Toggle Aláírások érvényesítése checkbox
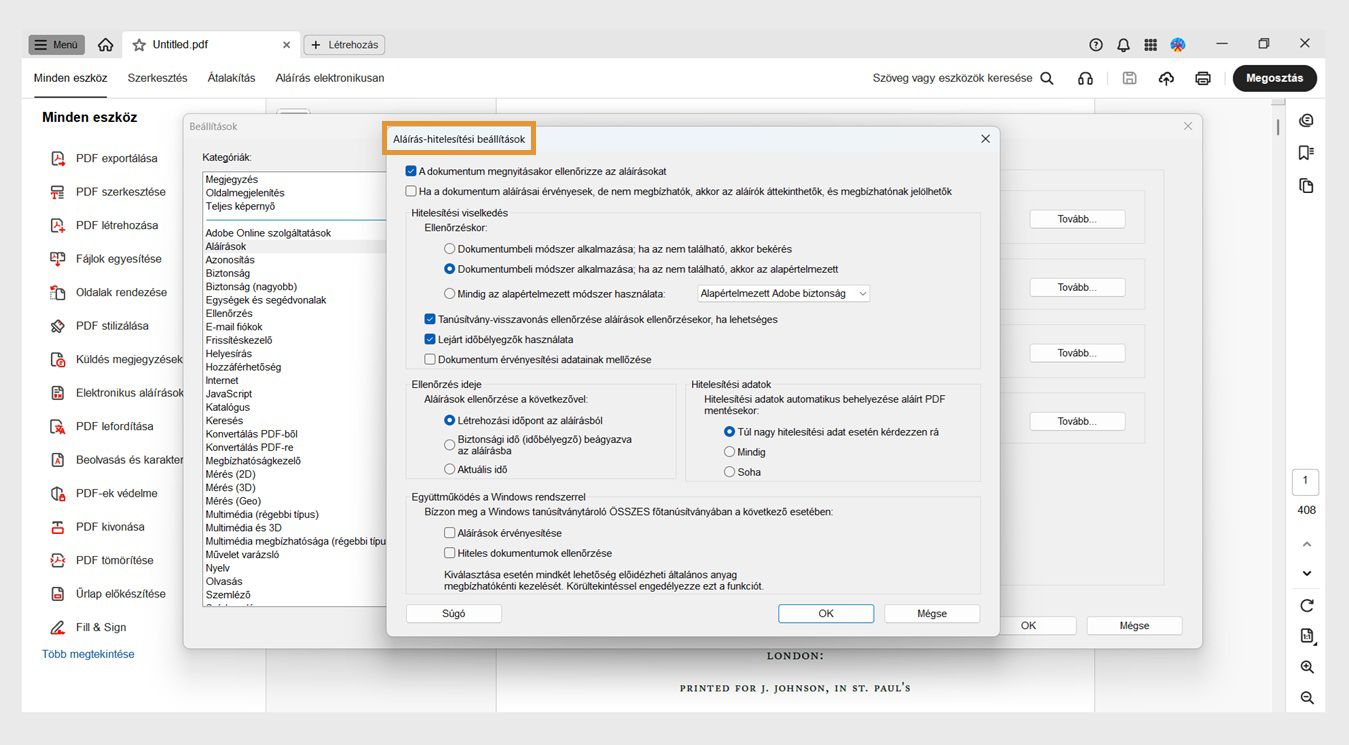Image resolution: width=1349 pixels, height=745 pixels. coord(450,533)
